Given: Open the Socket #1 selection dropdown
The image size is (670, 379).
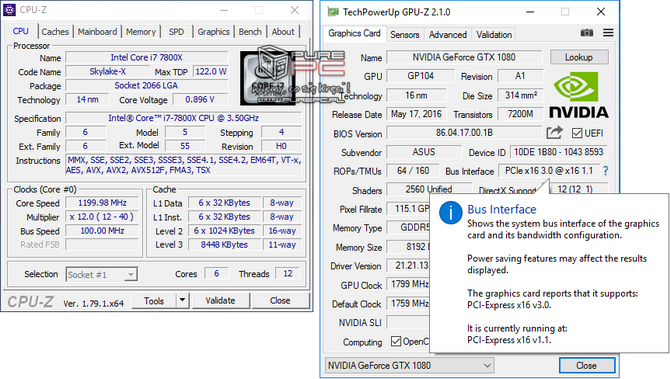Looking at the screenshot, I should pyautogui.click(x=102, y=274).
